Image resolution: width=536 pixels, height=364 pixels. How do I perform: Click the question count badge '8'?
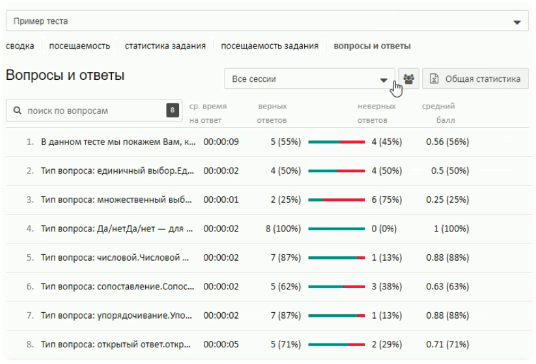click(x=173, y=110)
